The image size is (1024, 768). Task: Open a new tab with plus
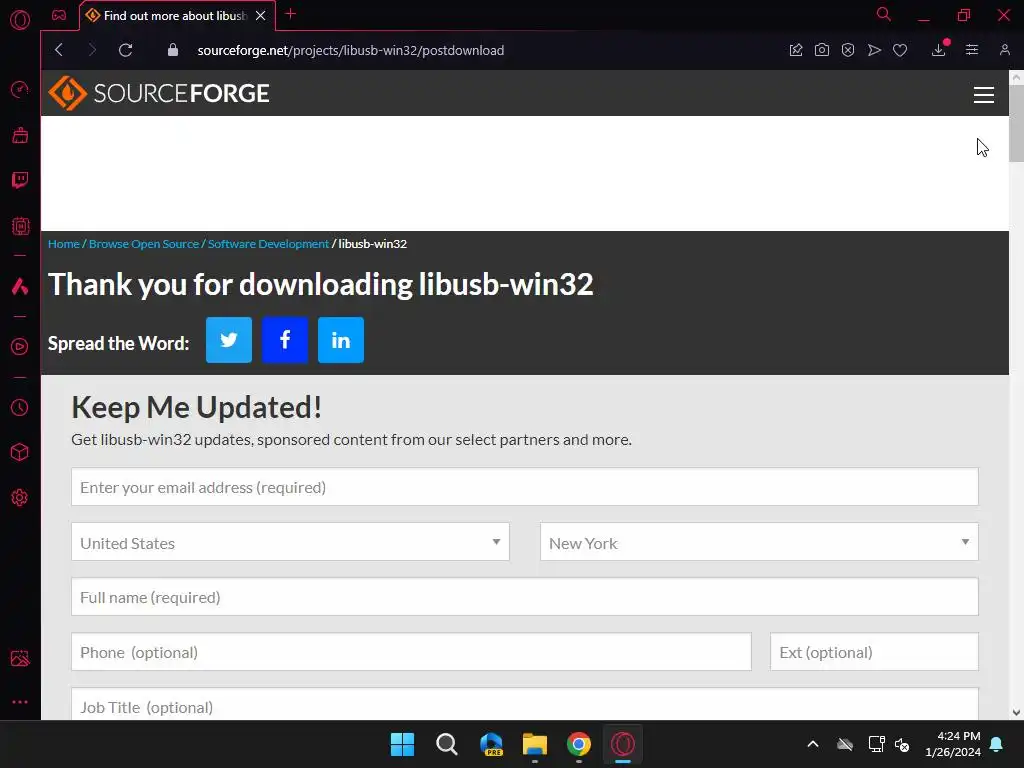click(x=291, y=14)
